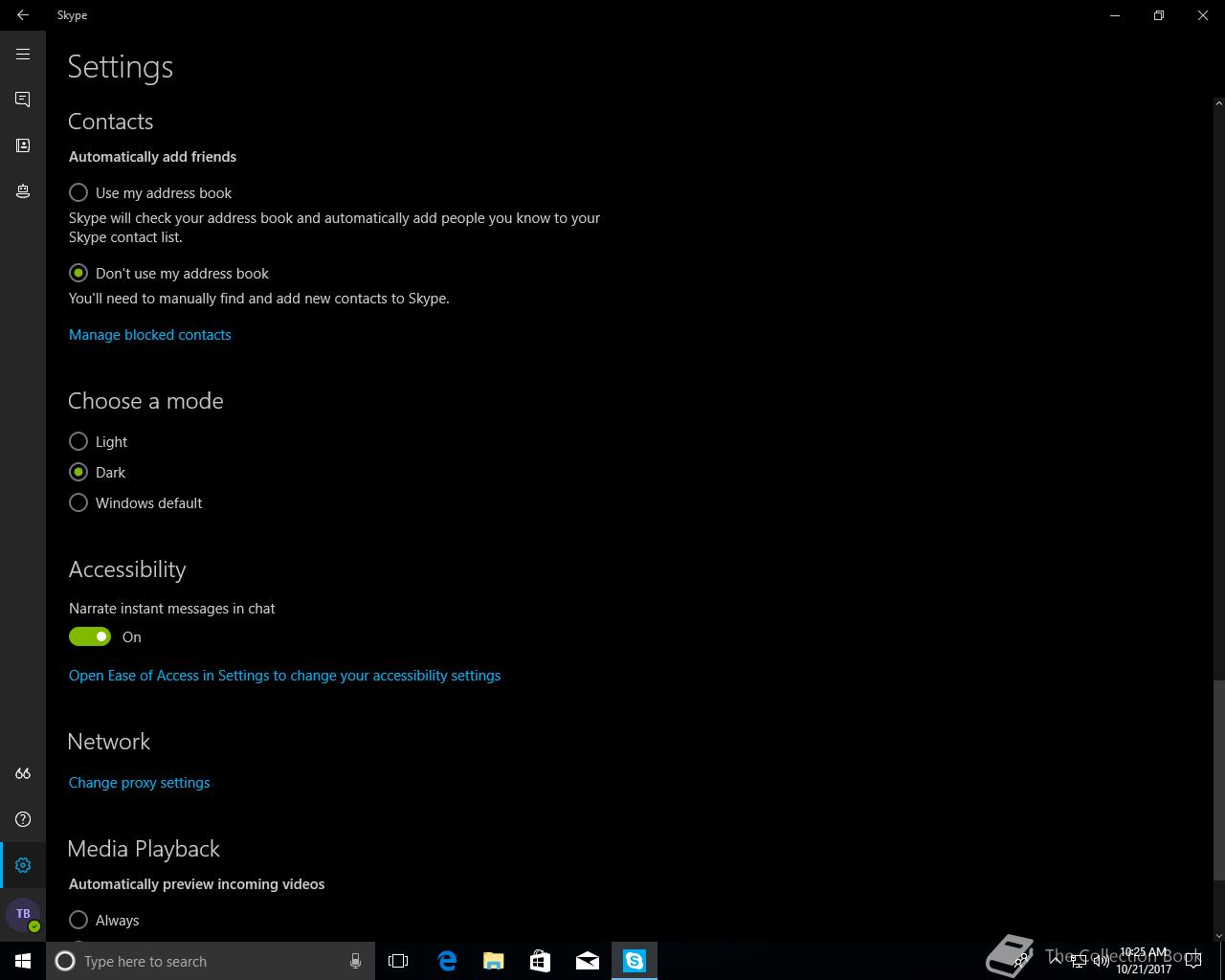
Task: Click the scrollbar up arrow
Action: click(x=1218, y=102)
